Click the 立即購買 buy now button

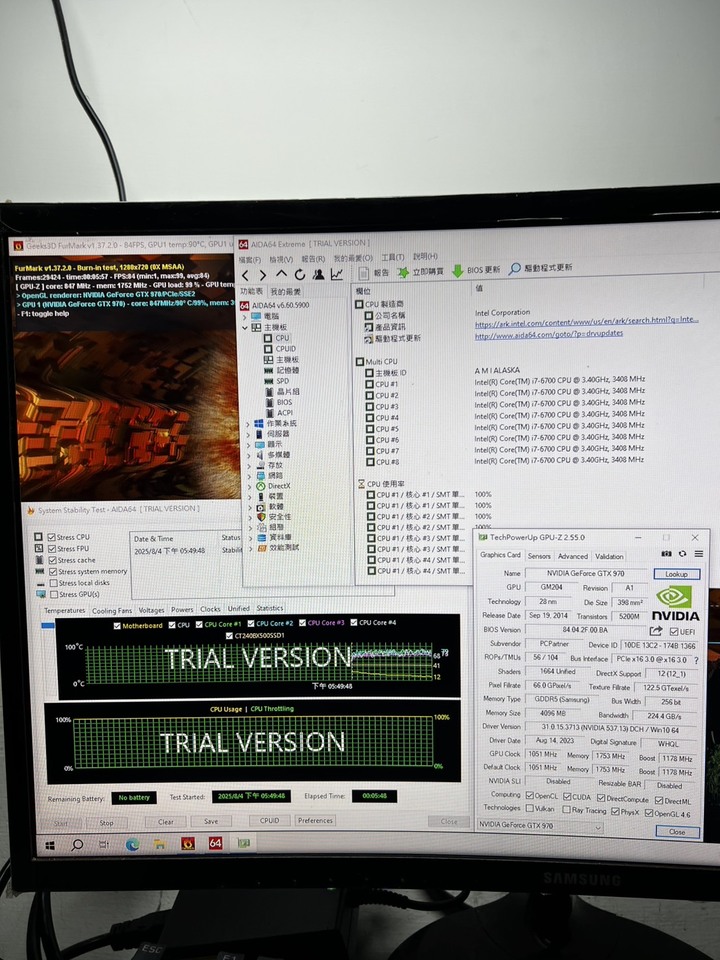point(421,271)
